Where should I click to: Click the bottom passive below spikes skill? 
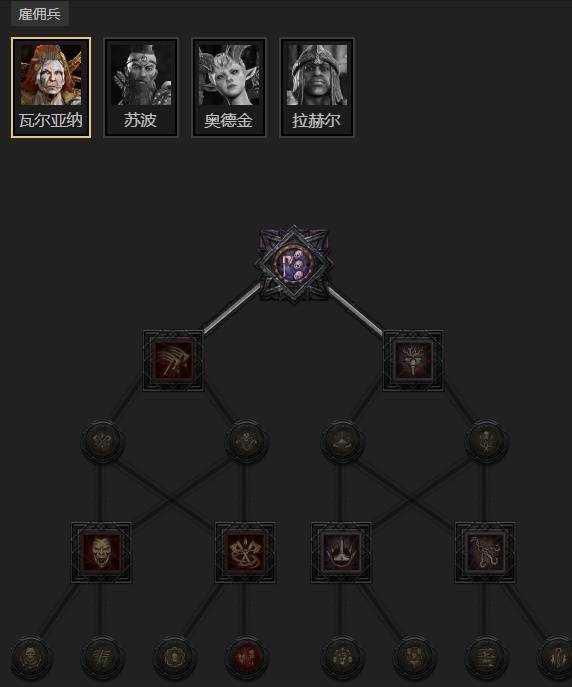pyautogui.click(x=341, y=657)
